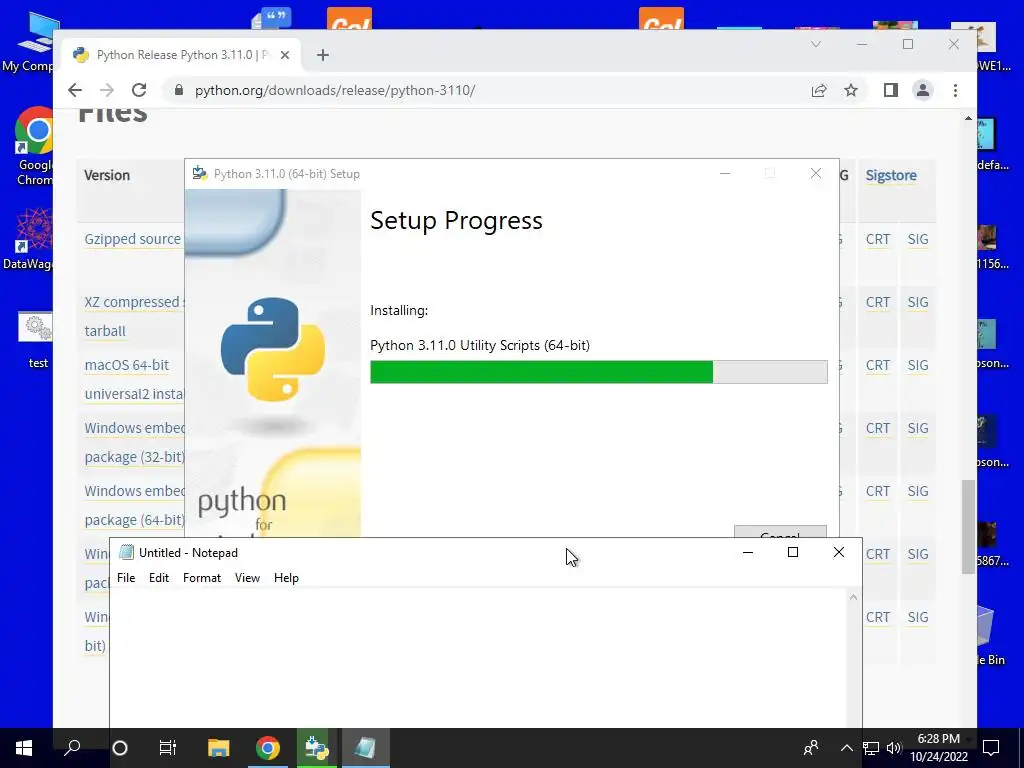1024x768 pixels.
Task: Open People icon in system tray
Action: click(811, 748)
